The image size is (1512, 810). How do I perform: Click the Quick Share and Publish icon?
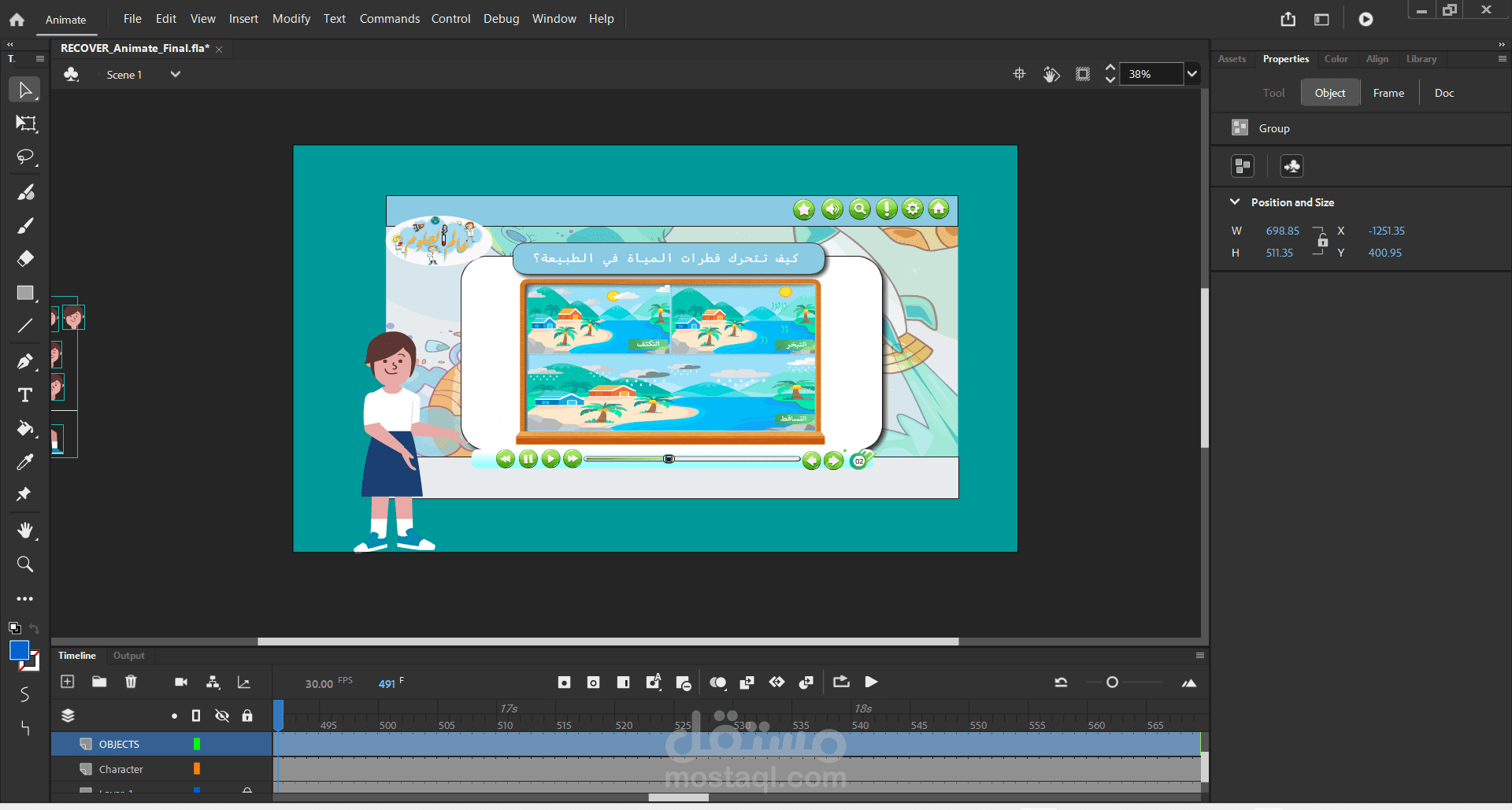pyautogui.click(x=1288, y=19)
